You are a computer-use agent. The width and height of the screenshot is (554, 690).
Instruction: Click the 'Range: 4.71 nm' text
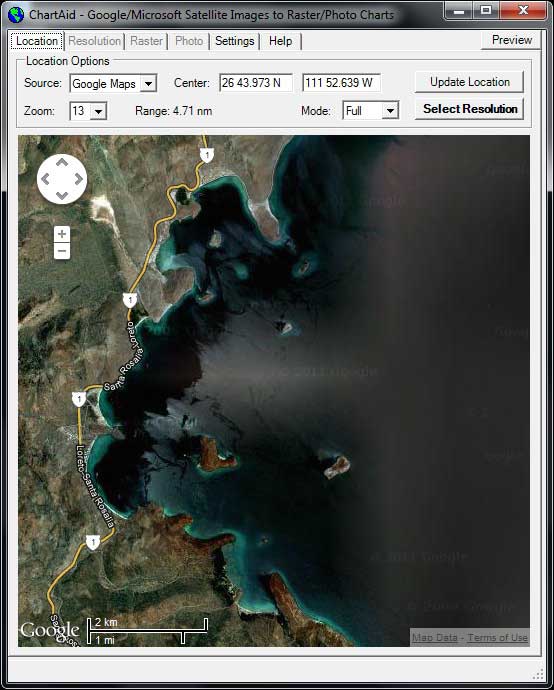[173, 111]
